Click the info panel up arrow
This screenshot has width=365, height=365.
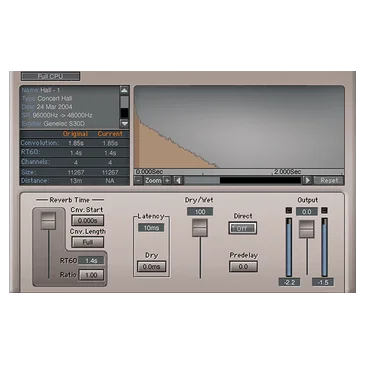click(x=124, y=90)
